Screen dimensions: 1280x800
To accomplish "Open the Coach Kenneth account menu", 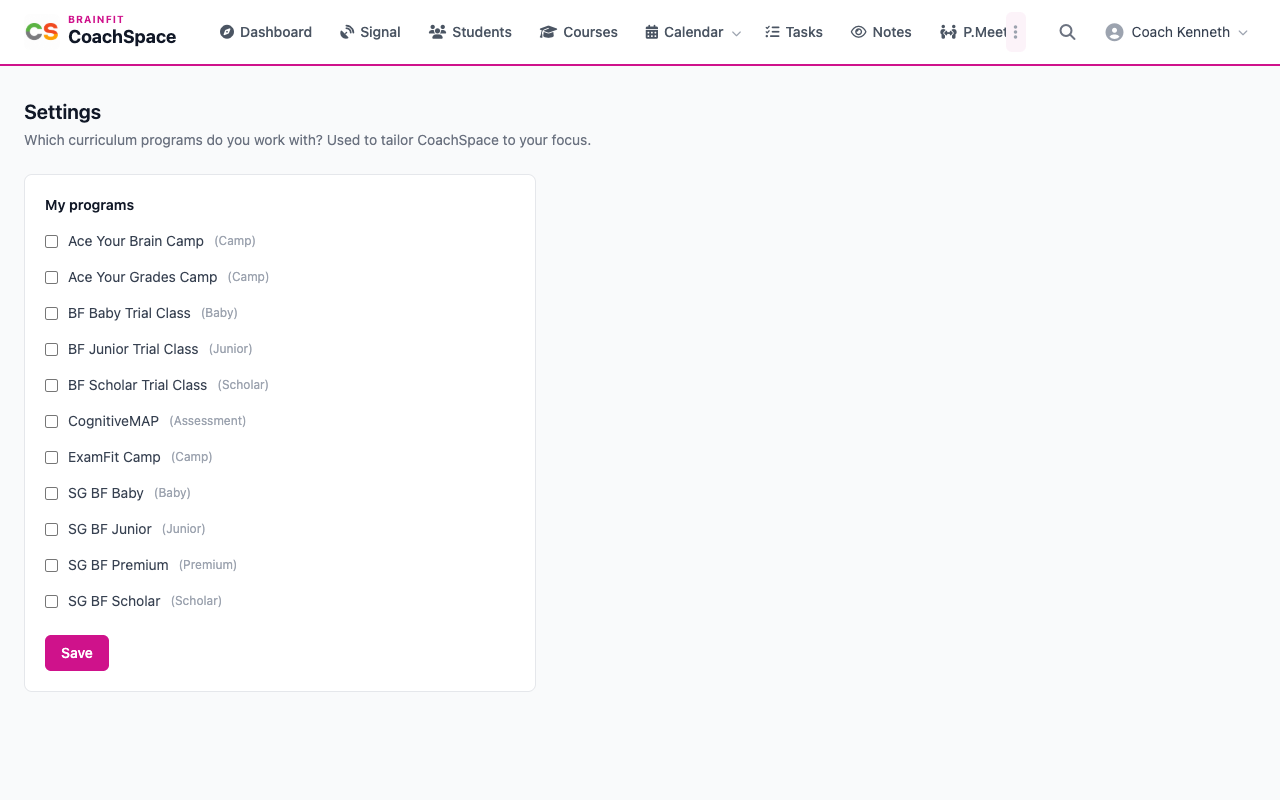I will [1177, 32].
